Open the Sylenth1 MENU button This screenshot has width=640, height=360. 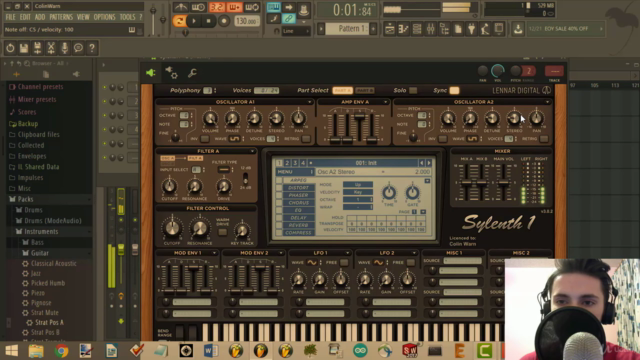click(x=294, y=172)
